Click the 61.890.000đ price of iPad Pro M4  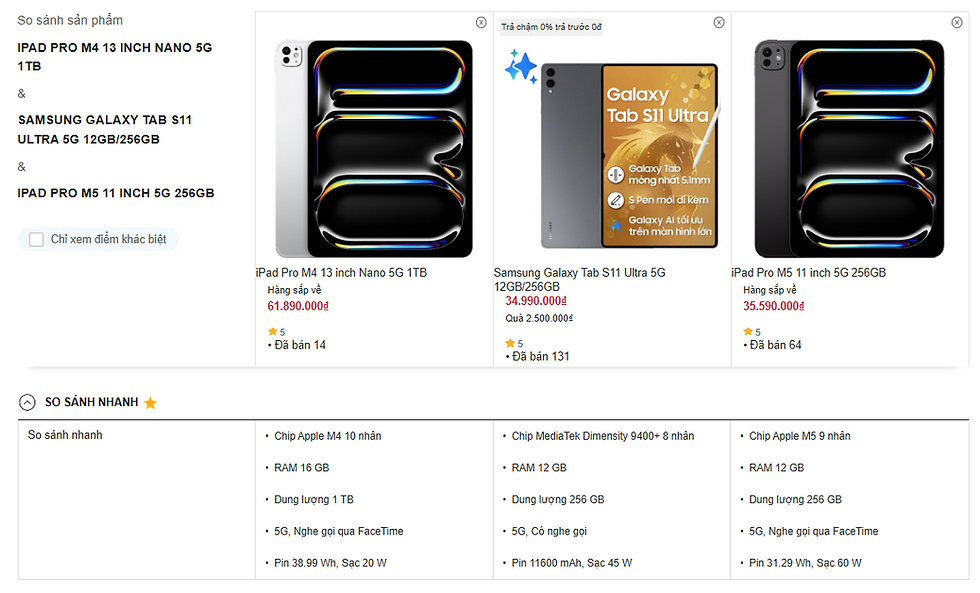point(298,306)
